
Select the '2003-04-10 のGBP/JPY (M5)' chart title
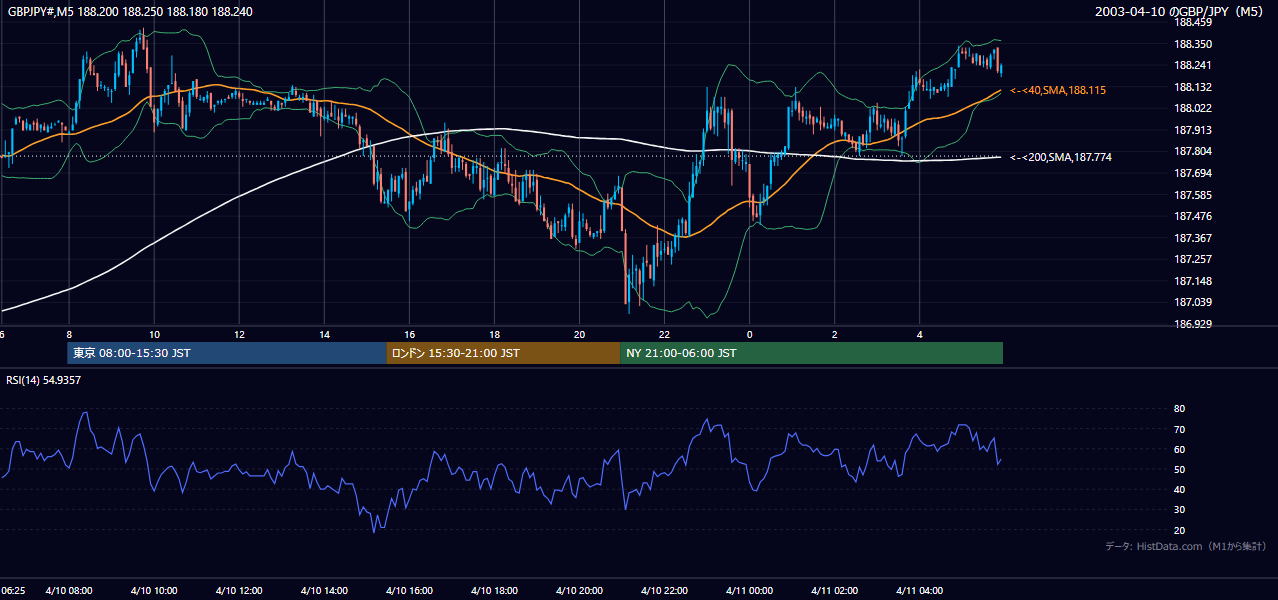pos(1180,11)
